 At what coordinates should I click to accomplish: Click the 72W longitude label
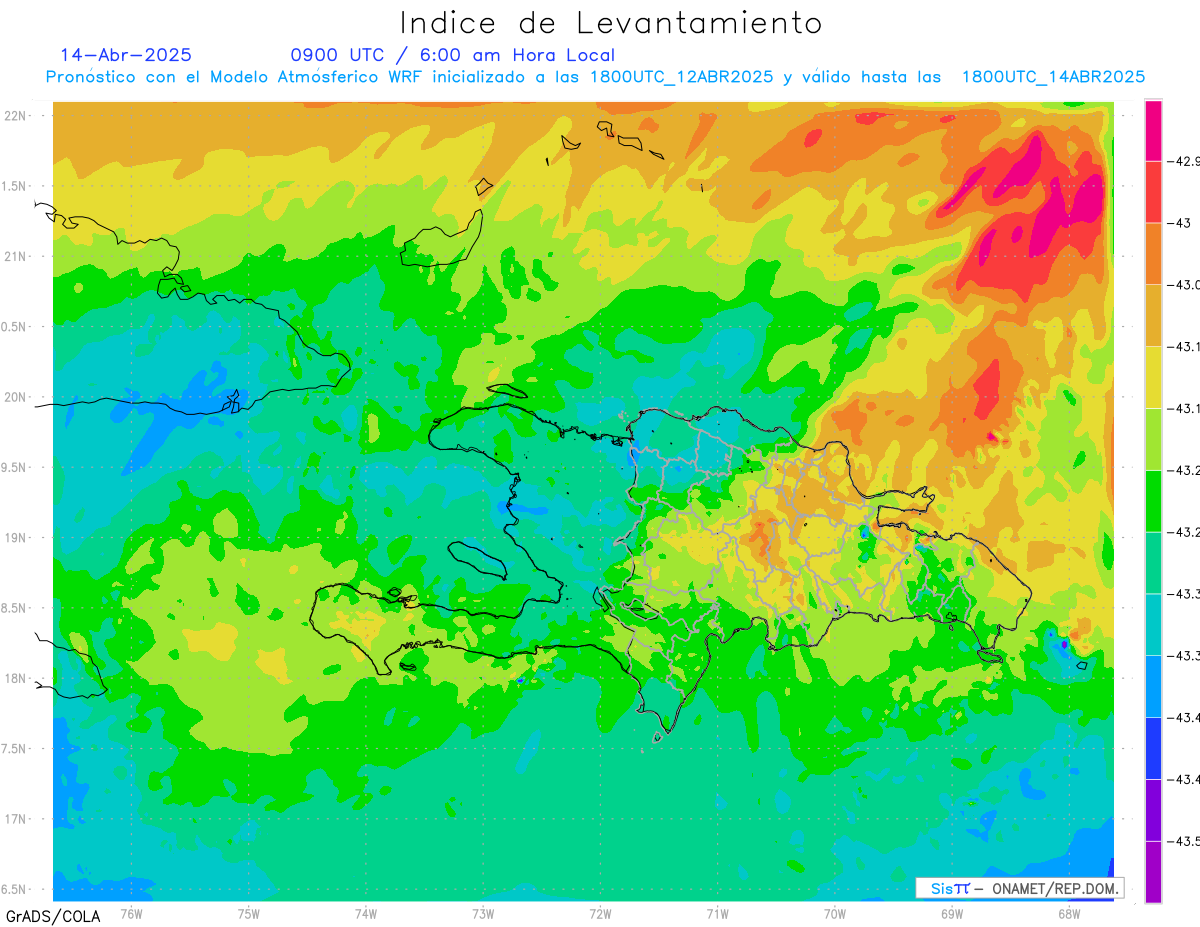(600, 914)
